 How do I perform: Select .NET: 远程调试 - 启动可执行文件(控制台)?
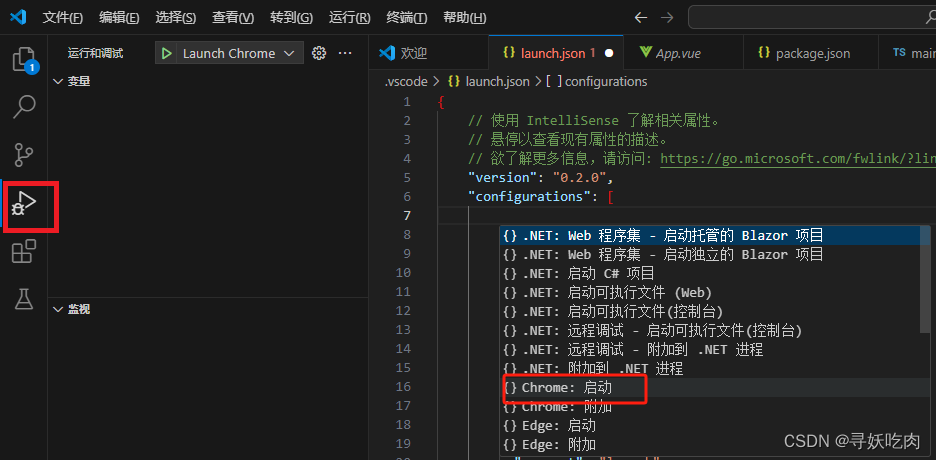click(710, 330)
